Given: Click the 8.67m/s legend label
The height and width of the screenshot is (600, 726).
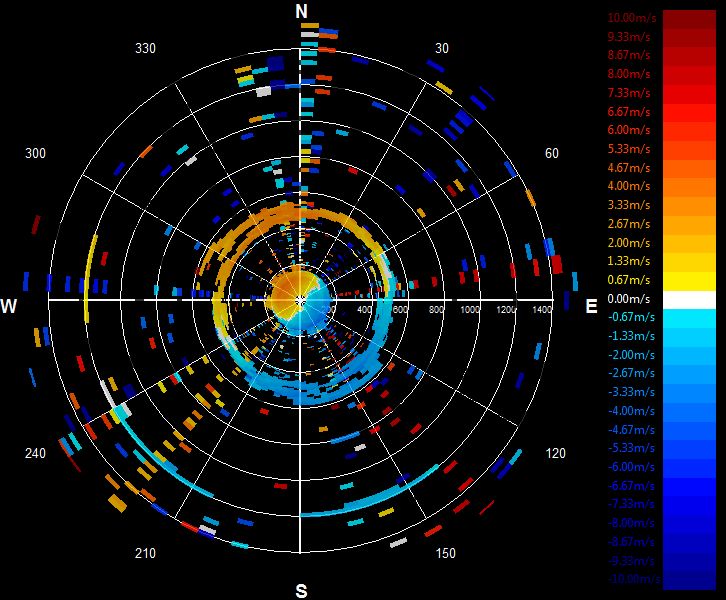Looking at the screenshot, I should click(x=629, y=55).
